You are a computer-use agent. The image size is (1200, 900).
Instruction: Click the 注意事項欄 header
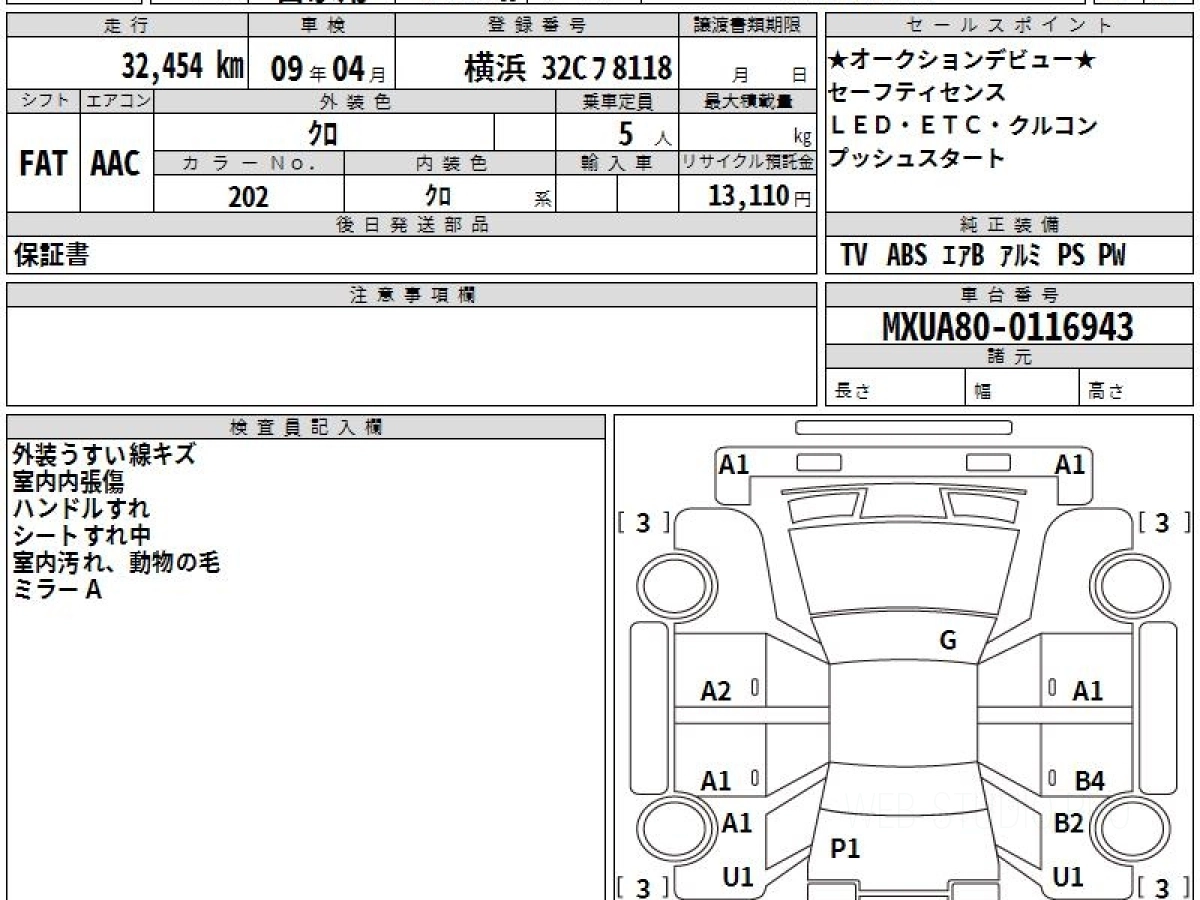(411, 294)
